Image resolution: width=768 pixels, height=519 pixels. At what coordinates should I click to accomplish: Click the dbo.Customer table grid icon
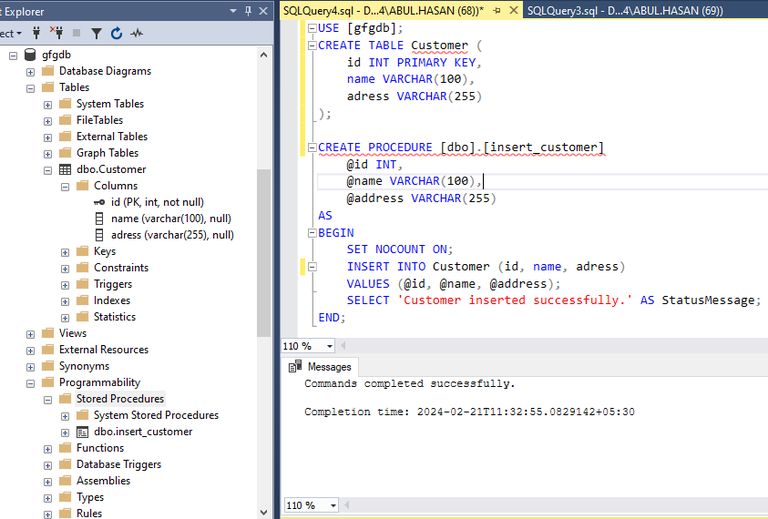[65, 169]
